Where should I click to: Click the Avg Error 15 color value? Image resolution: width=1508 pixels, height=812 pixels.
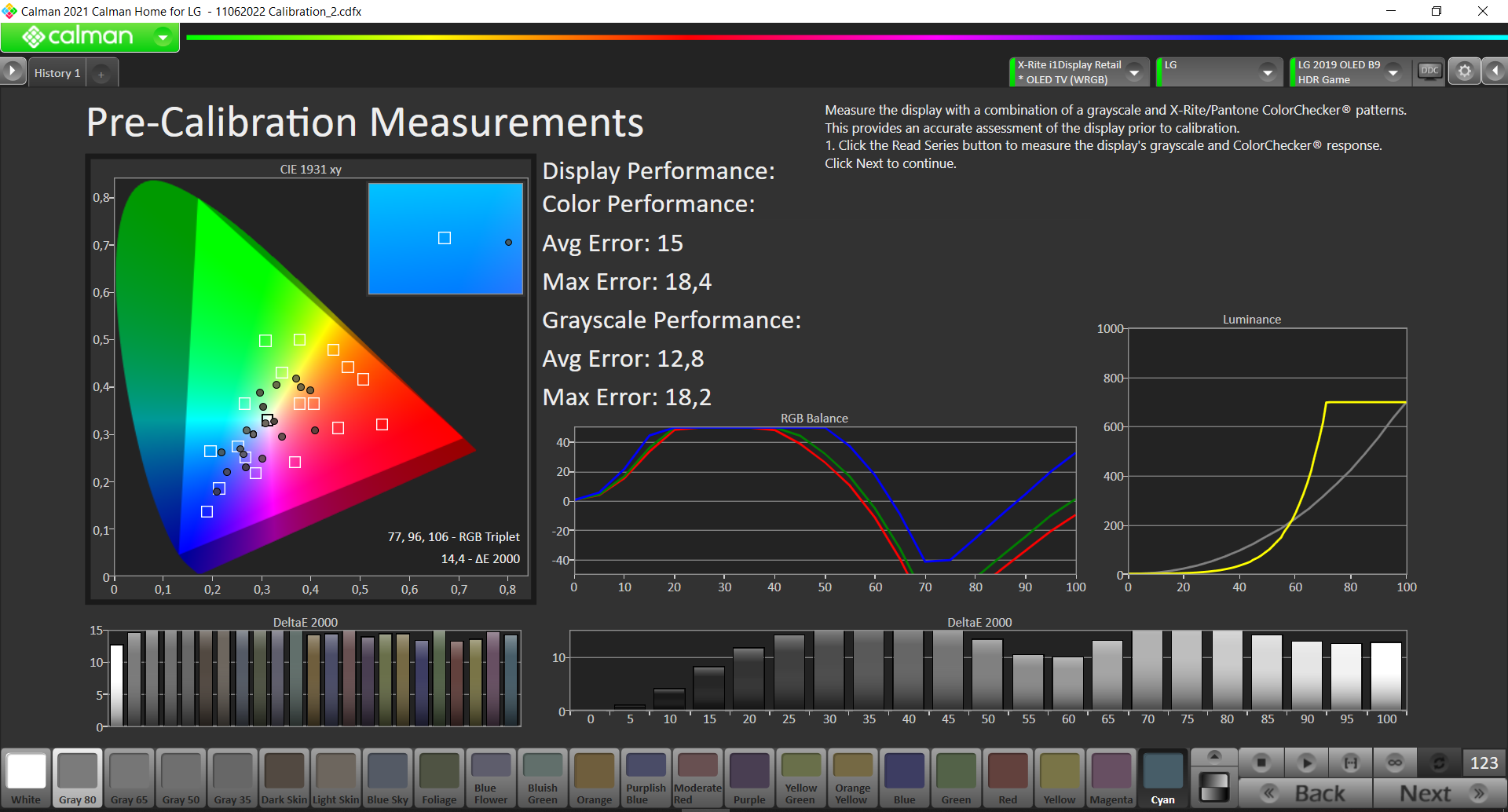[613, 243]
